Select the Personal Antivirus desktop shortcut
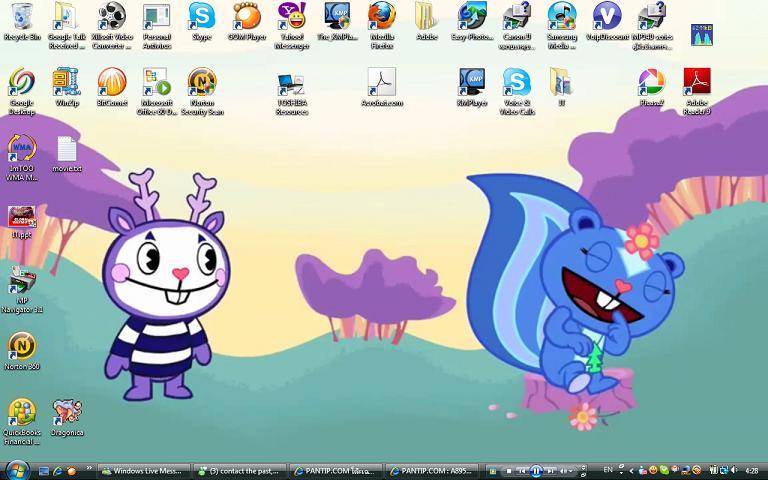The image size is (768, 480). click(157, 25)
